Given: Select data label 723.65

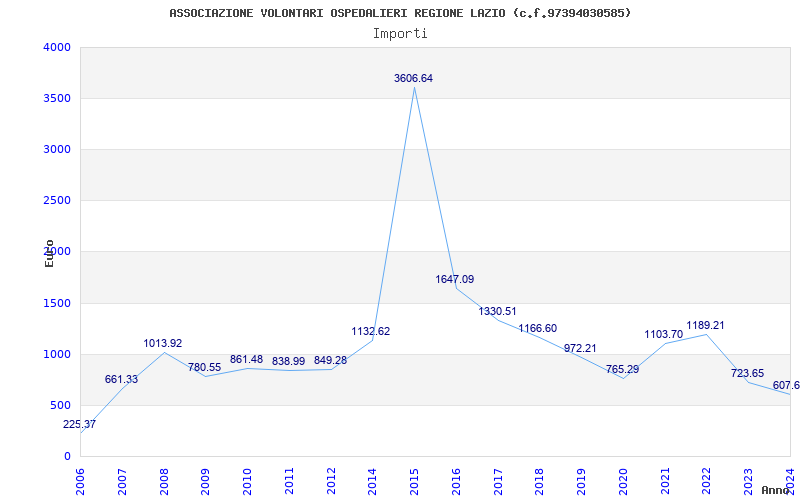Looking at the screenshot, I should click(x=747, y=373).
